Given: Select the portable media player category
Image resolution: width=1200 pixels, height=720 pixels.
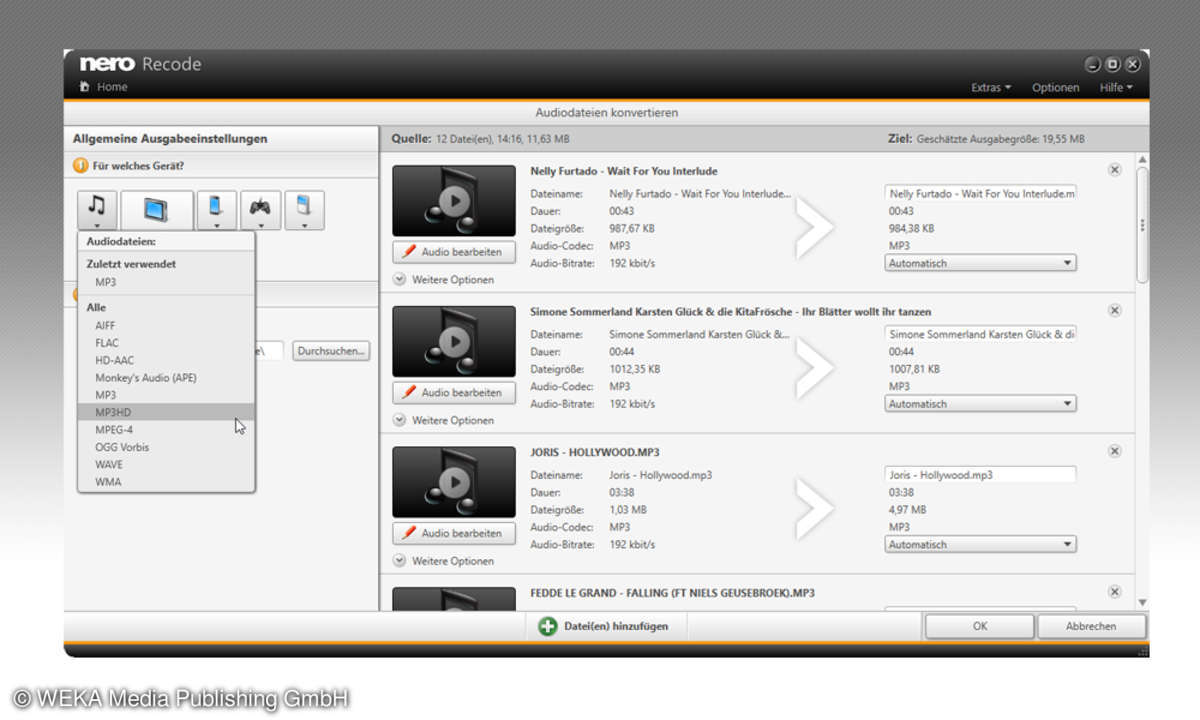Looking at the screenshot, I should pyautogui.click(x=304, y=210).
